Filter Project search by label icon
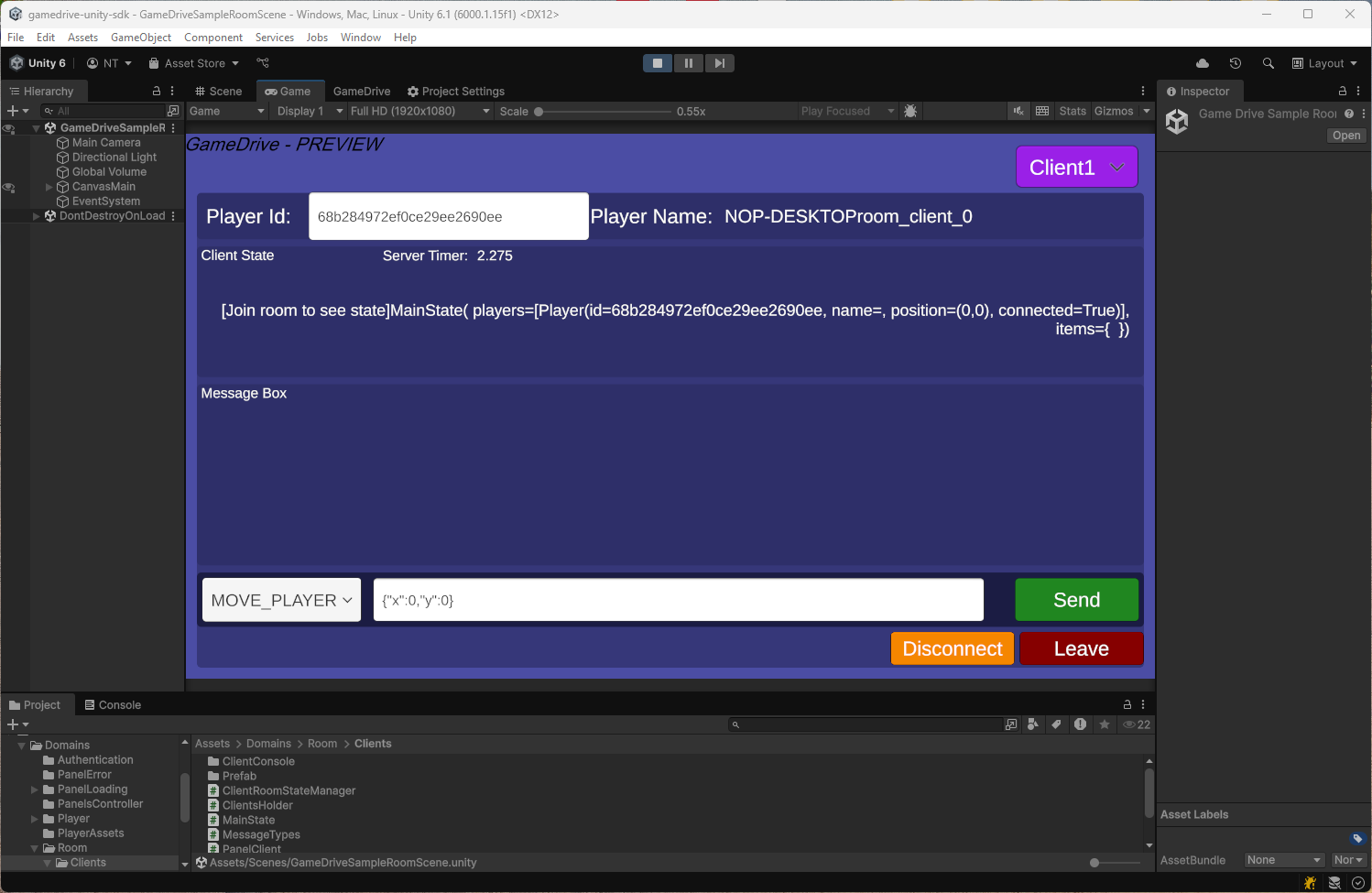The height and width of the screenshot is (893, 1372). pos(1057,724)
